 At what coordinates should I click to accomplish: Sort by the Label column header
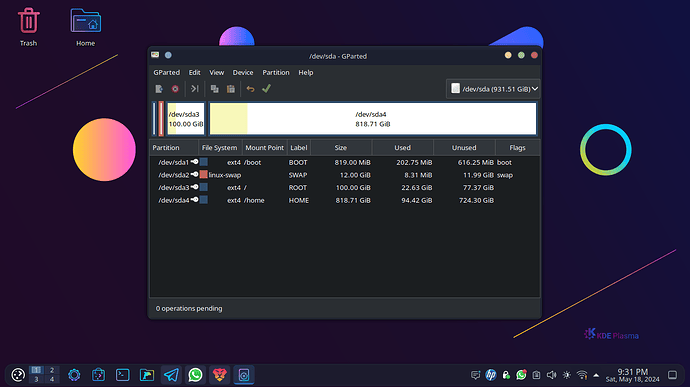click(x=299, y=147)
